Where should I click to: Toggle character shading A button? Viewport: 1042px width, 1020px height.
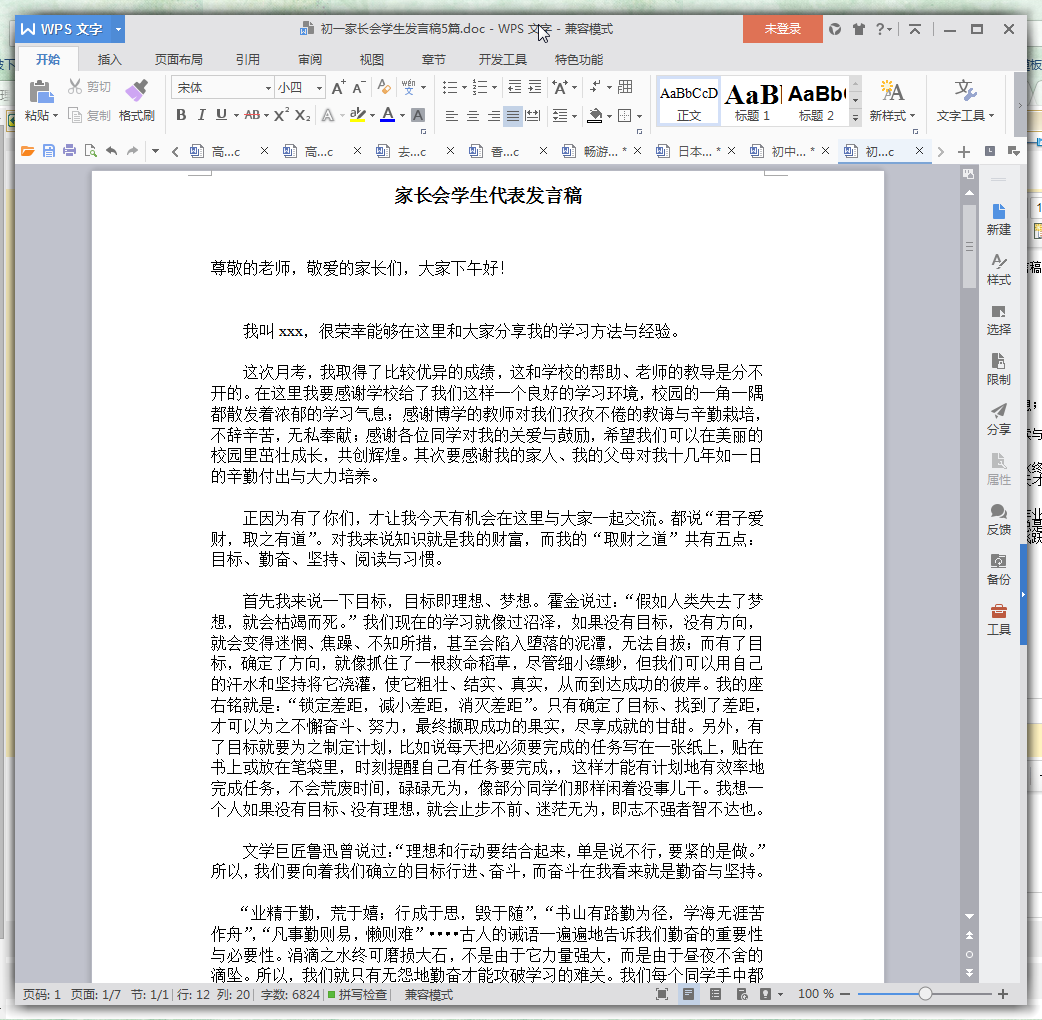coord(418,115)
